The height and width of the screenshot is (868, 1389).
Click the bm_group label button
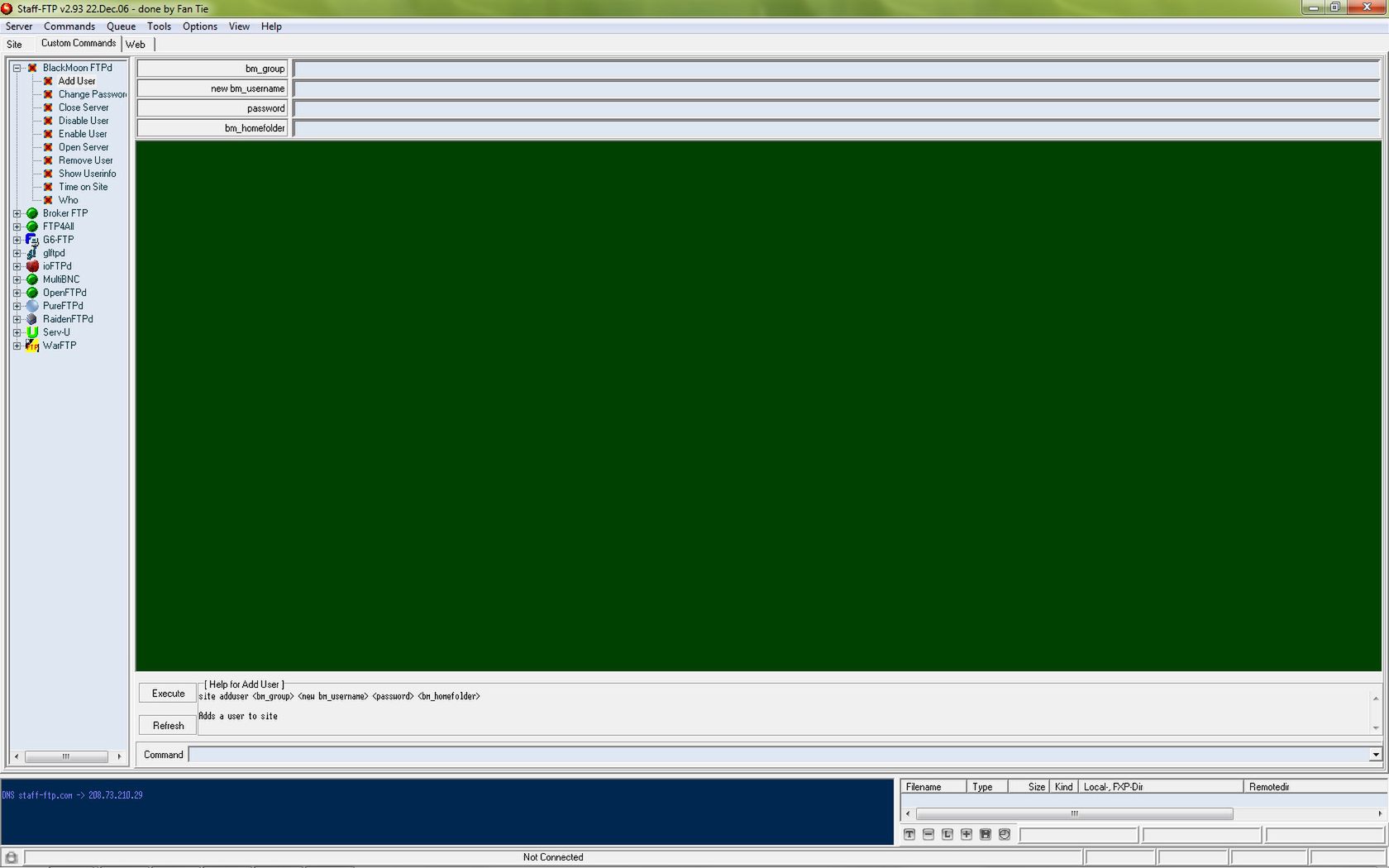click(x=212, y=69)
